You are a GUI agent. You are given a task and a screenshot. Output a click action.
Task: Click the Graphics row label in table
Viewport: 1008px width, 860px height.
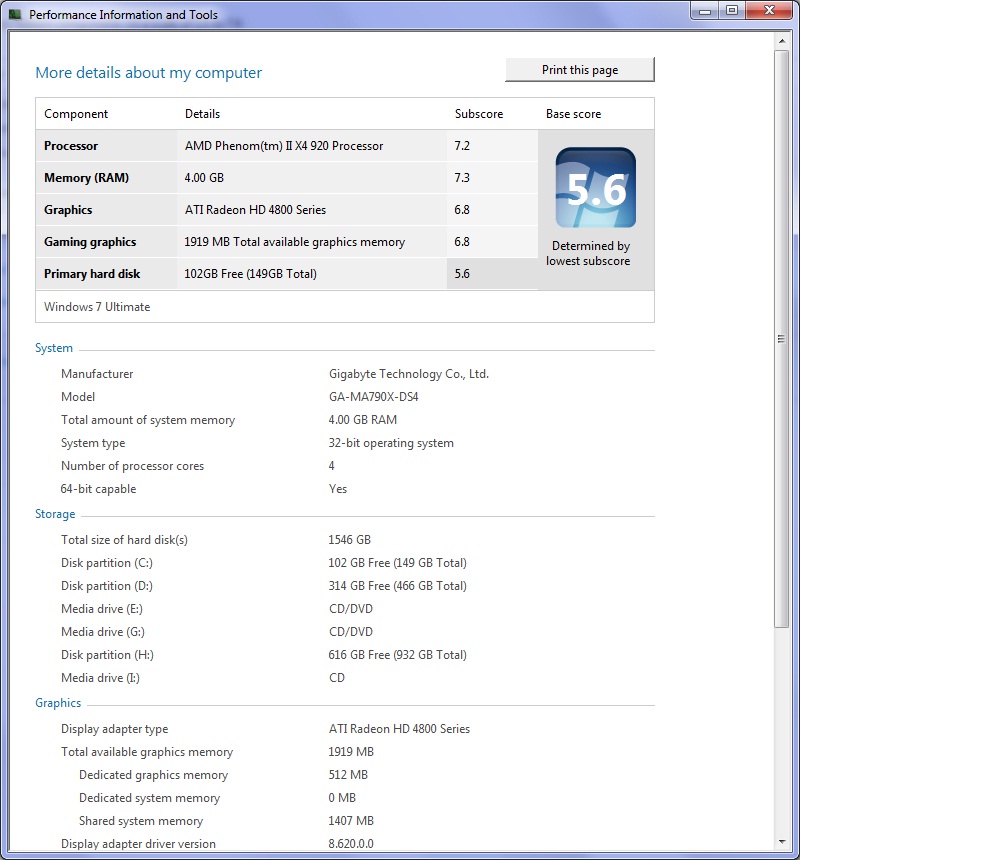coord(68,210)
